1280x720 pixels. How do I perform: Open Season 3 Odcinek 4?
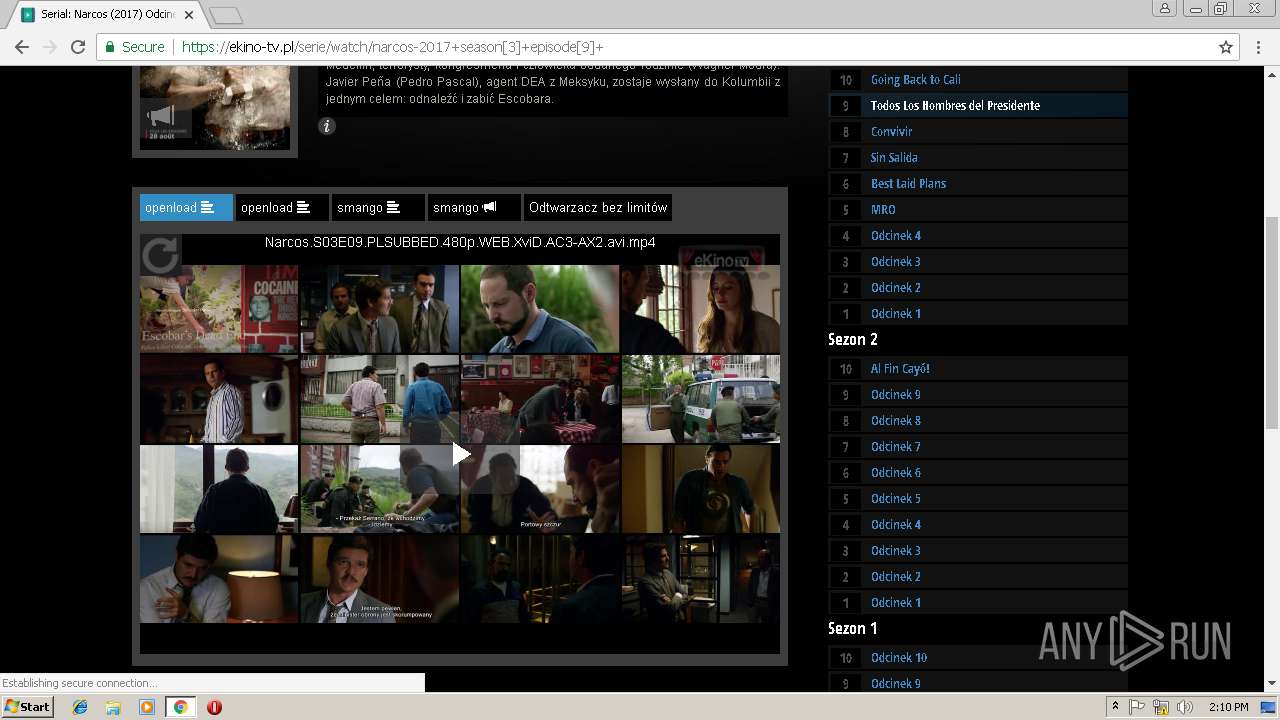[896, 235]
